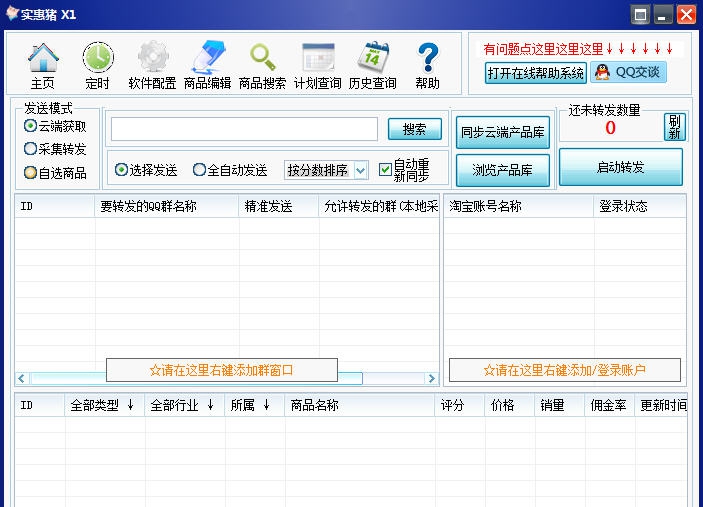Sort by 价格 column header
Screen dimensions: 703x507
(509, 405)
